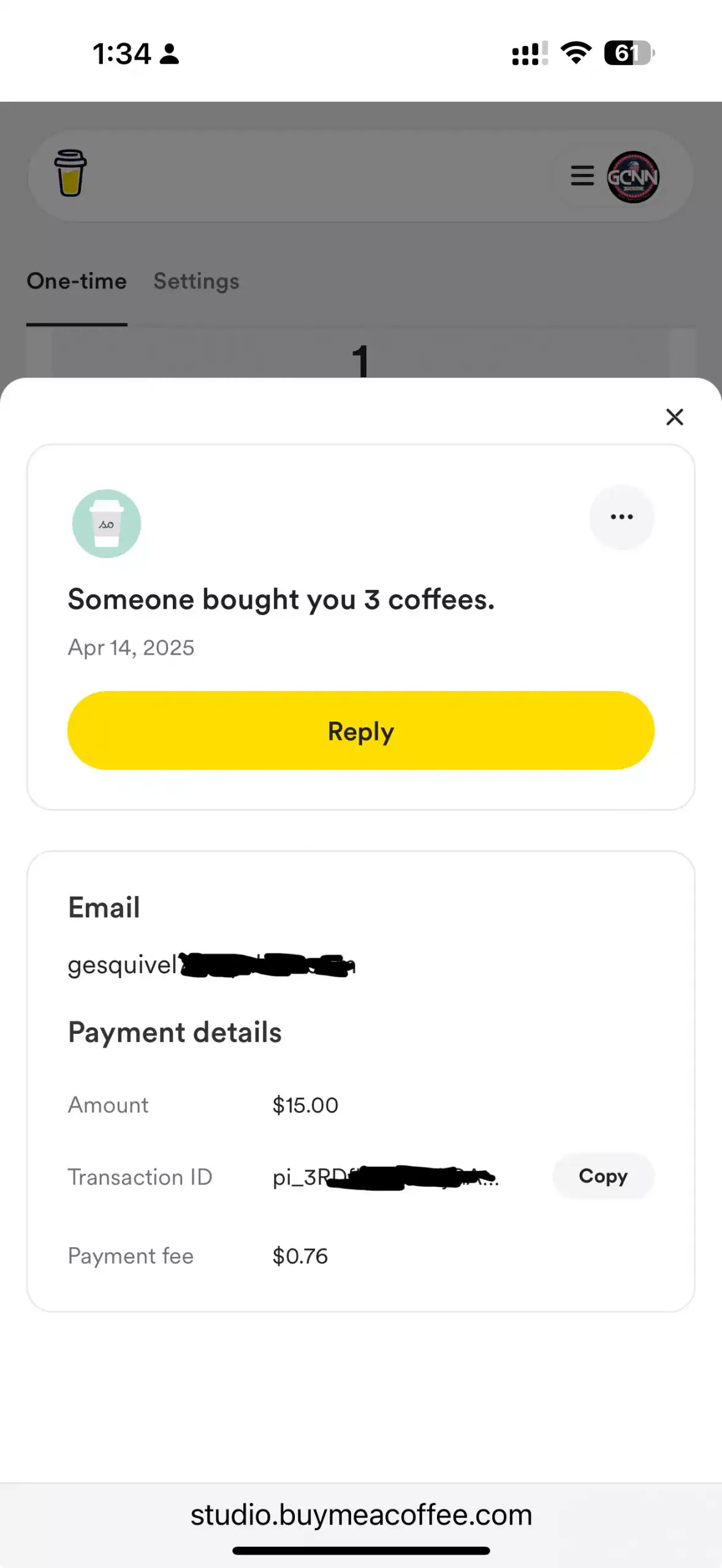Tap the supporter's coffee cup avatar
722x1568 pixels.
click(107, 524)
